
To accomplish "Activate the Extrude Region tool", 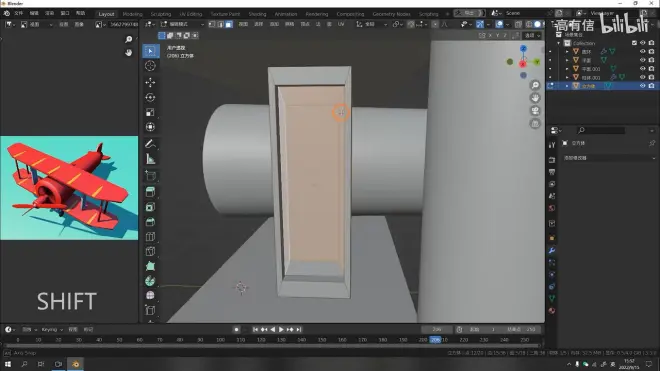I will [150, 192].
